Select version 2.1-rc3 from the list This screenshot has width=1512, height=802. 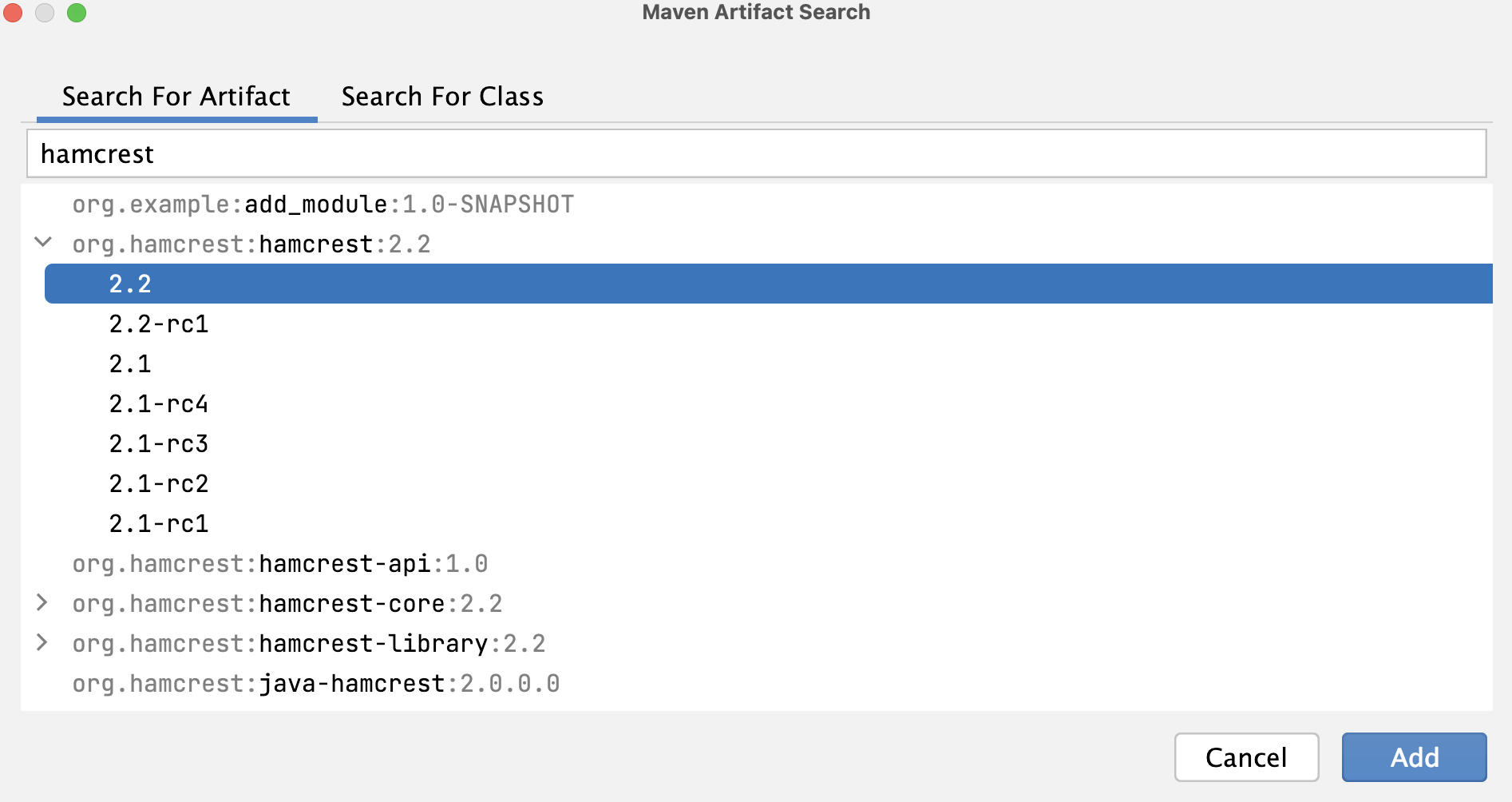[x=158, y=443]
